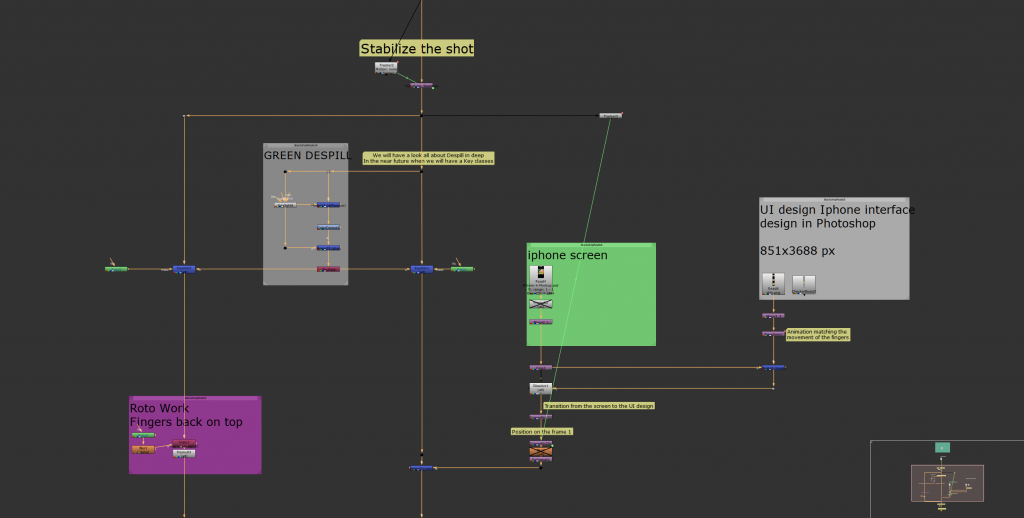The width and height of the screenshot is (1024, 518).
Task: Click the top-left Dot node inside Green Despill
Action: 285,172
